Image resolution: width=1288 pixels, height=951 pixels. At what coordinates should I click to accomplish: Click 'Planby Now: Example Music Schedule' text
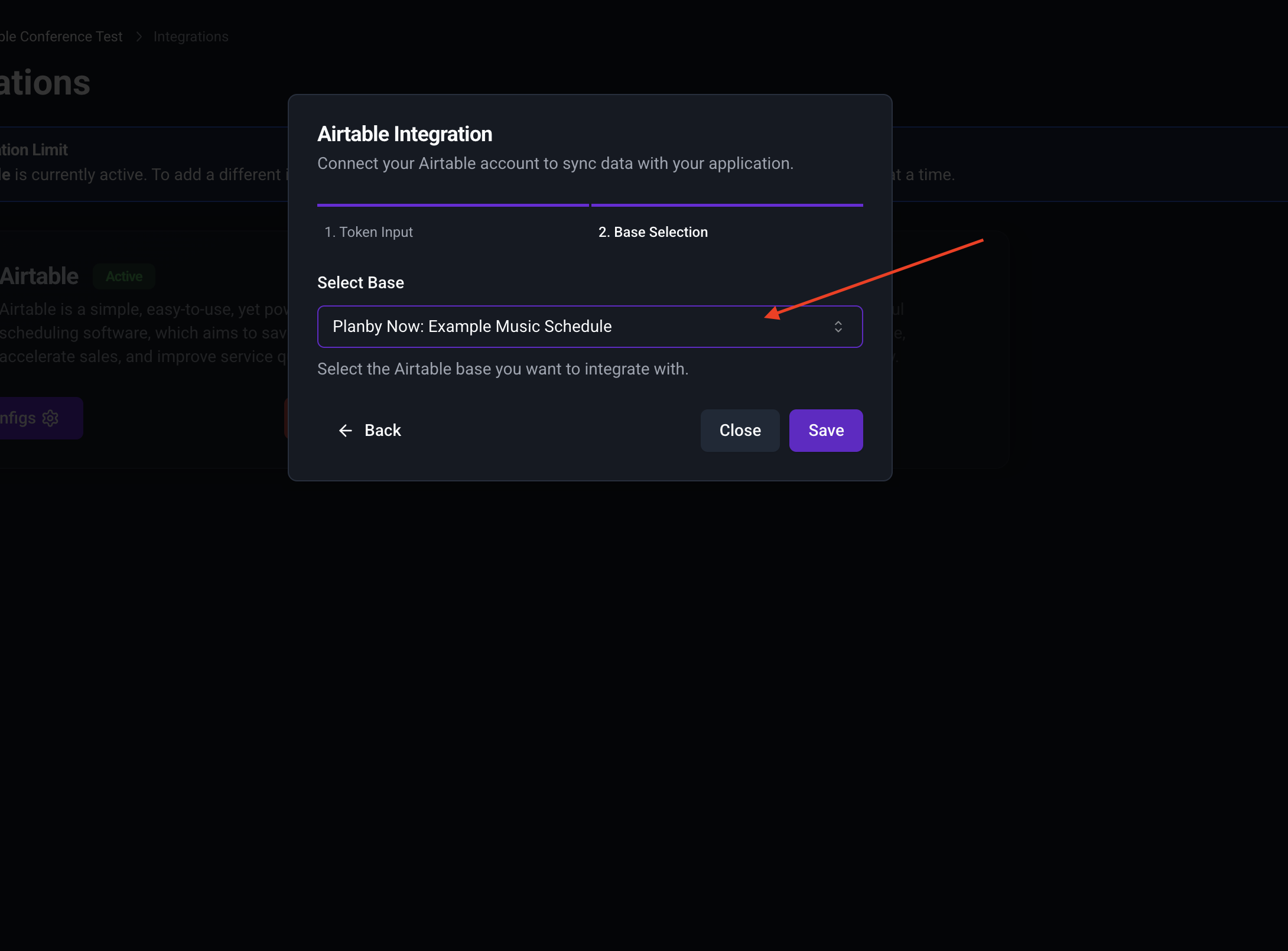[472, 327]
